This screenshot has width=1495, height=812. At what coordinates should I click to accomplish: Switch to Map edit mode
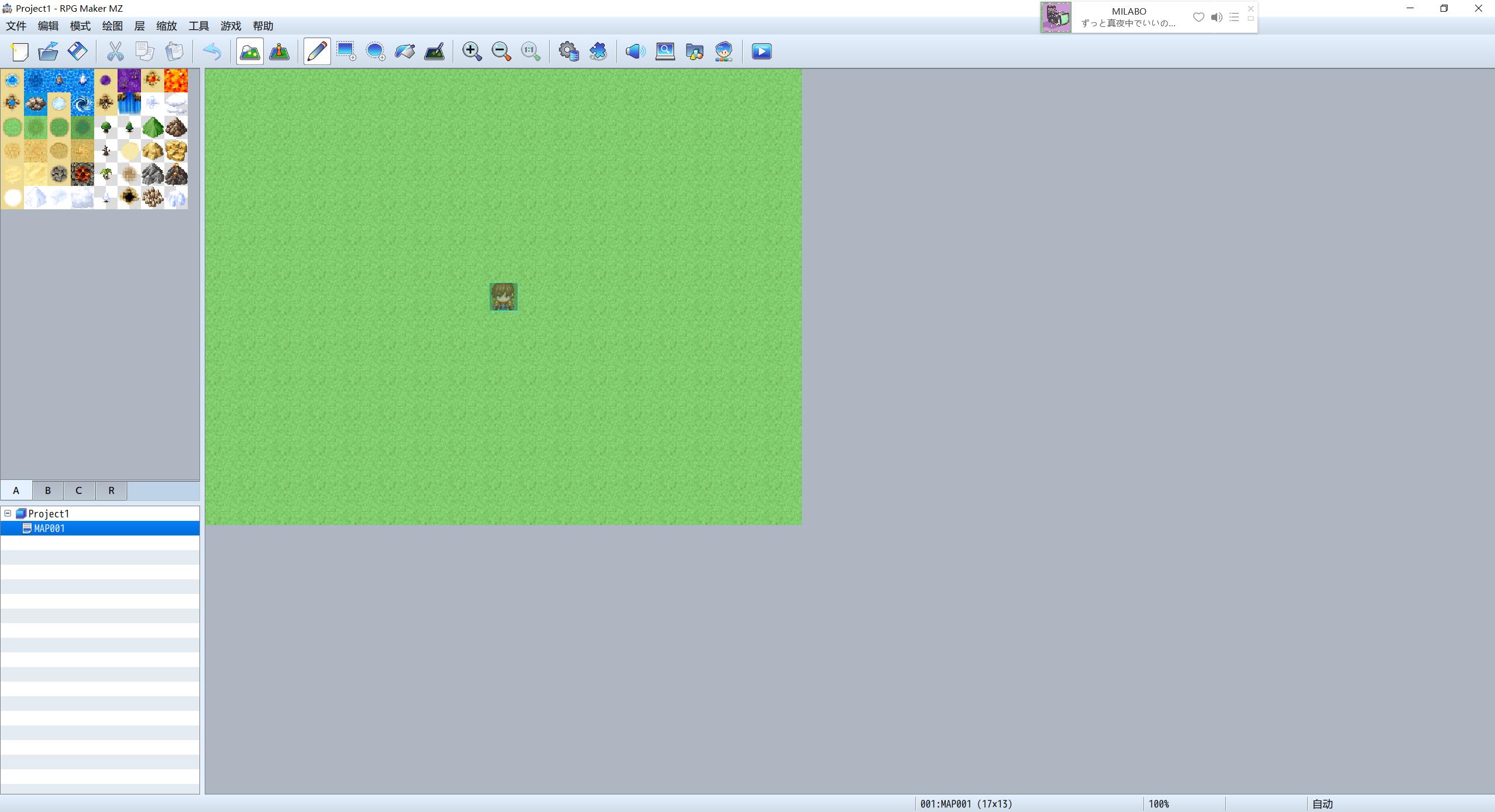tap(250, 51)
